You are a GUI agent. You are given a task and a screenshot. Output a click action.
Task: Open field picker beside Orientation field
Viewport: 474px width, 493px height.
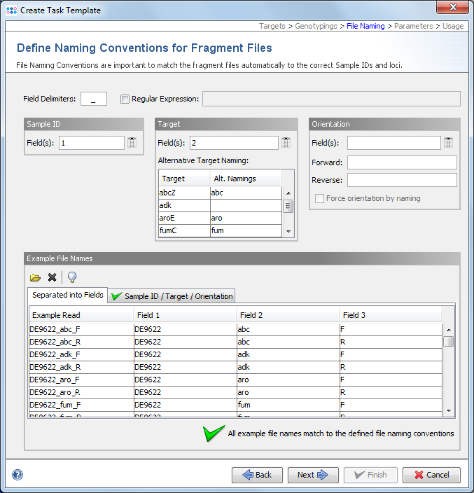(448, 143)
